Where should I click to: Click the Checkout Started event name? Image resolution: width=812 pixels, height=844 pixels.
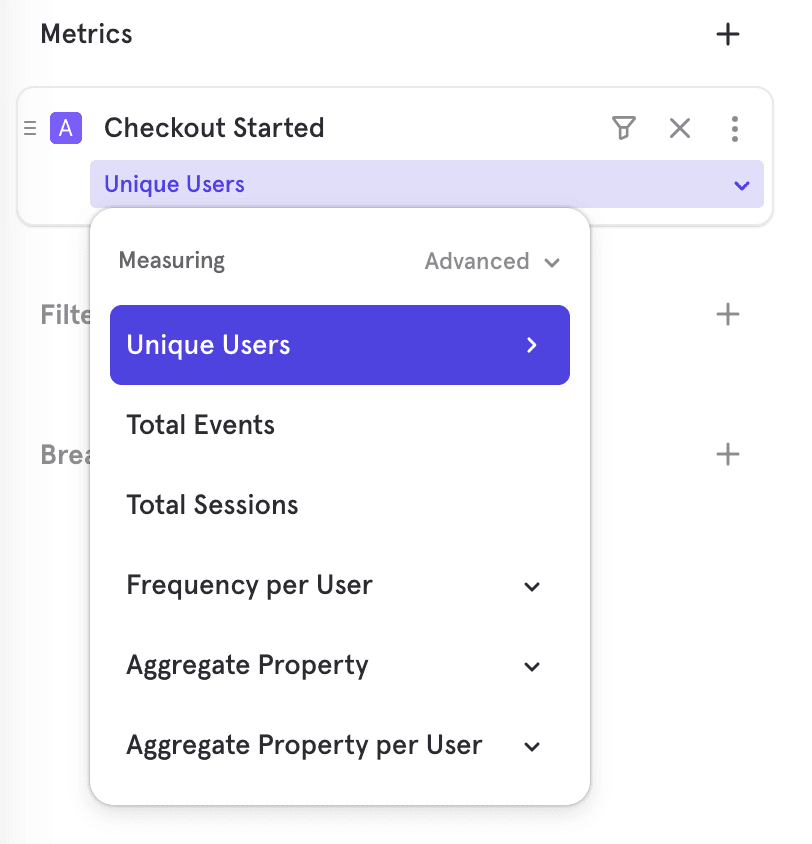point(214,128)
